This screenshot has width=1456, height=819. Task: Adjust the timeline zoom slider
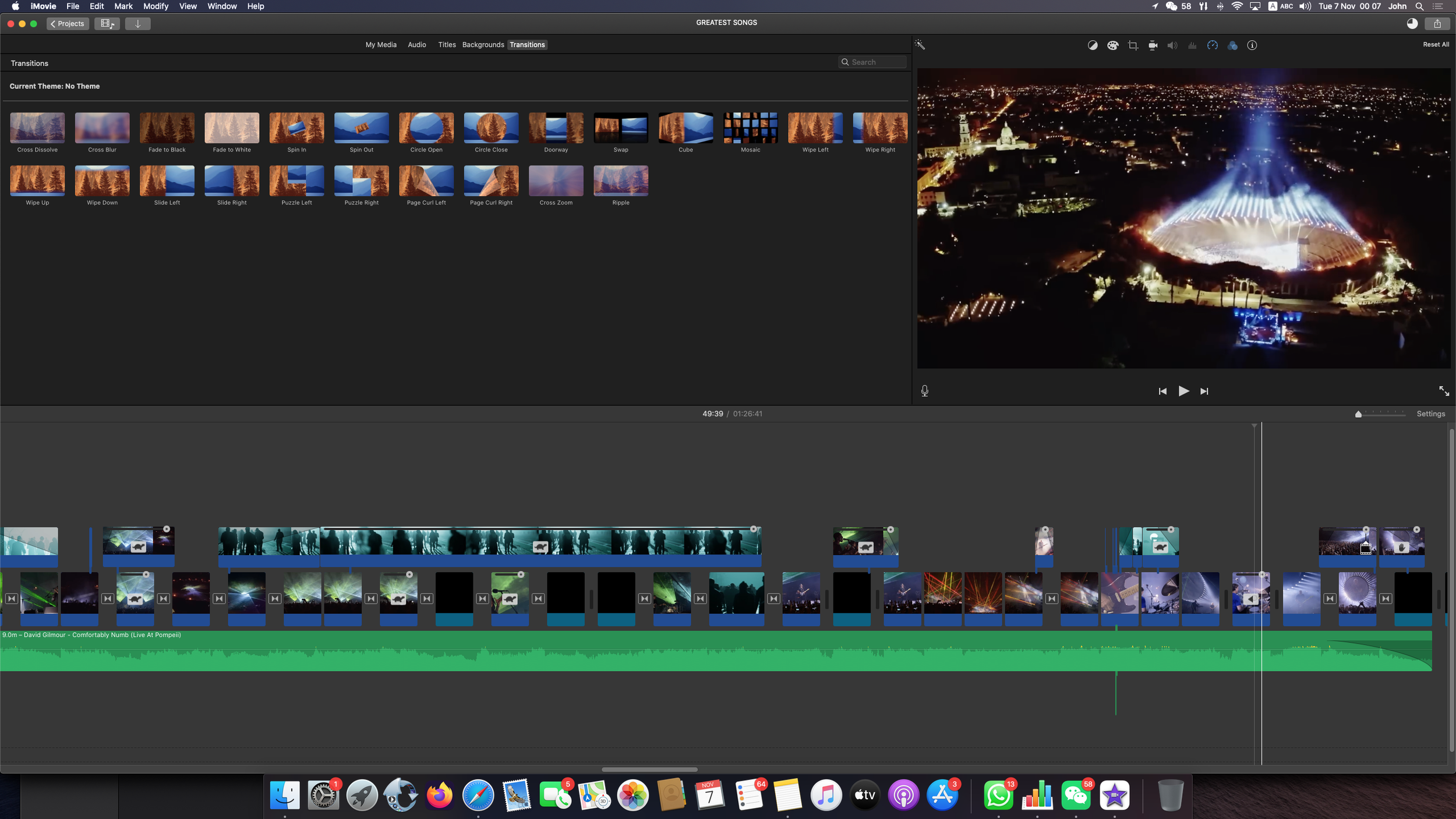(1358, 414)
